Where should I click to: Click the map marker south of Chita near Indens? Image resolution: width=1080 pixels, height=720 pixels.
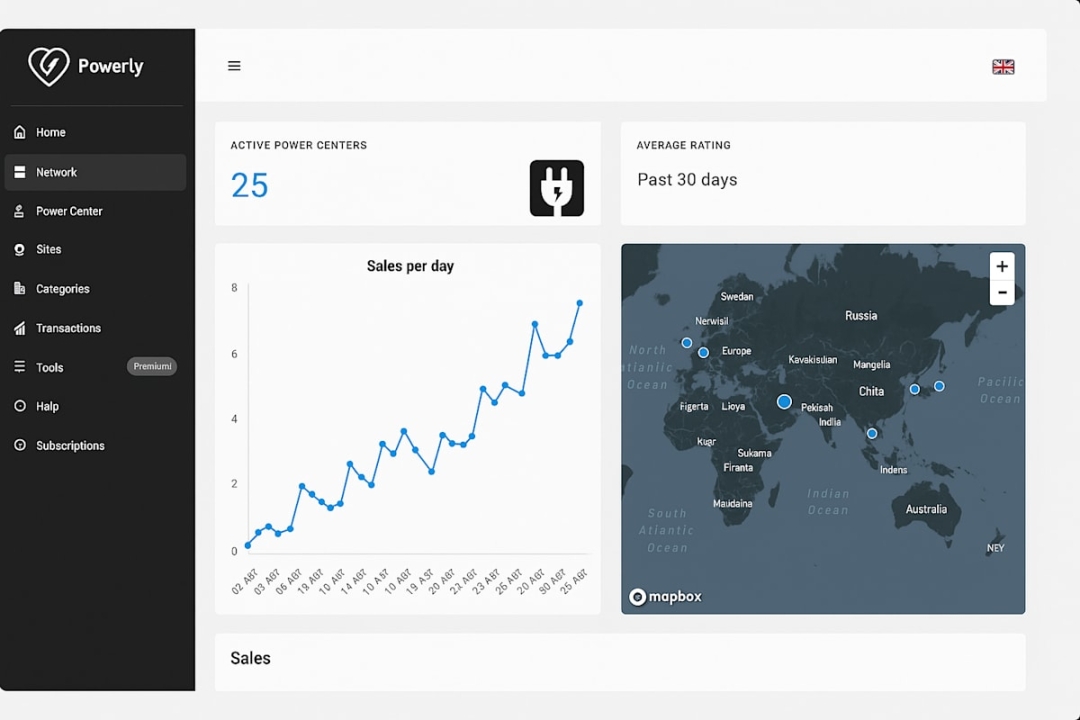tap(872, 433)
